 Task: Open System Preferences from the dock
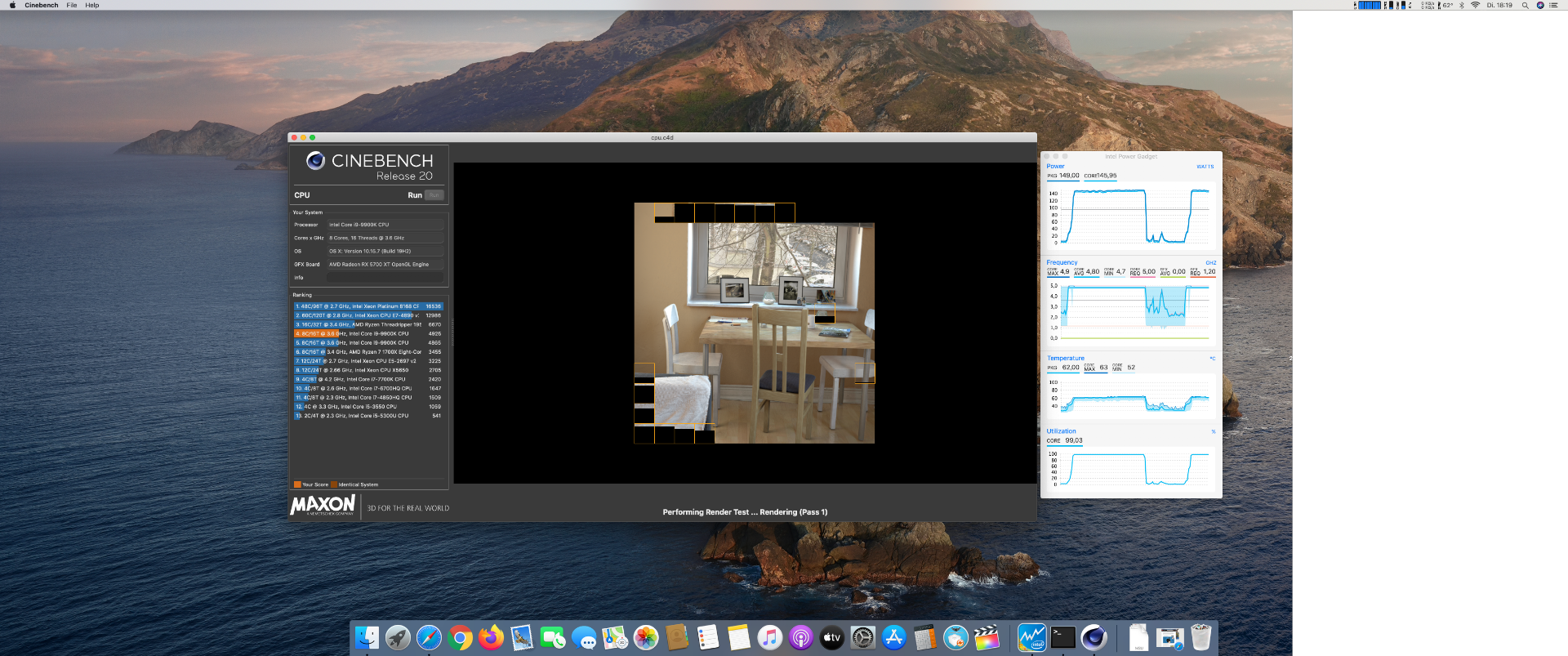tap(862, 637)
